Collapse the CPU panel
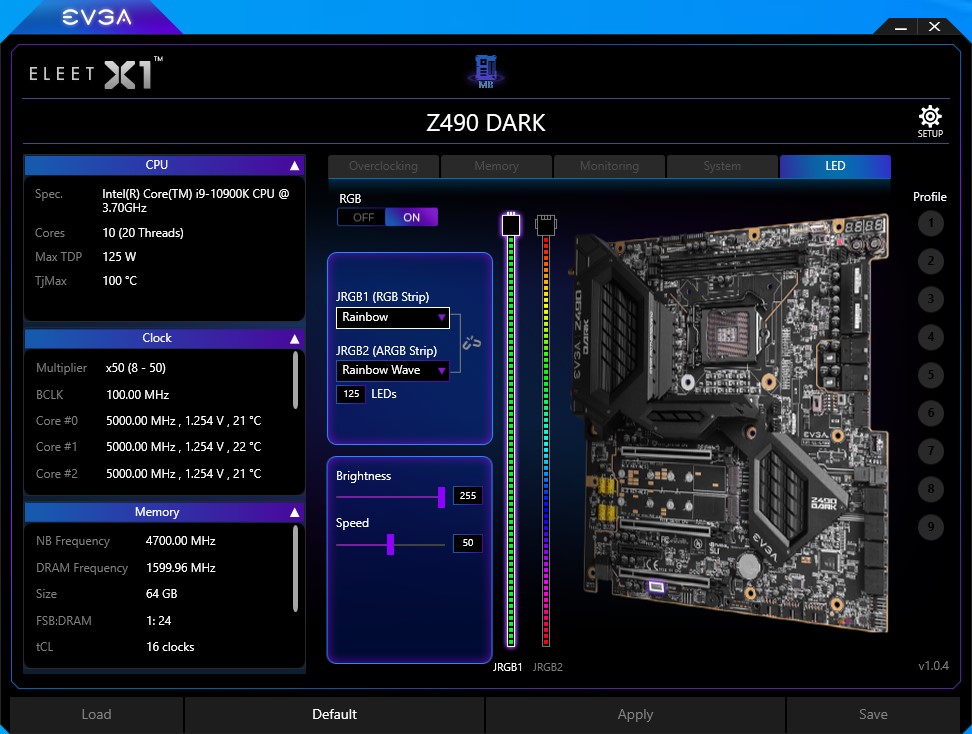This screenshot has width=972, height=734. click(294, 166)
